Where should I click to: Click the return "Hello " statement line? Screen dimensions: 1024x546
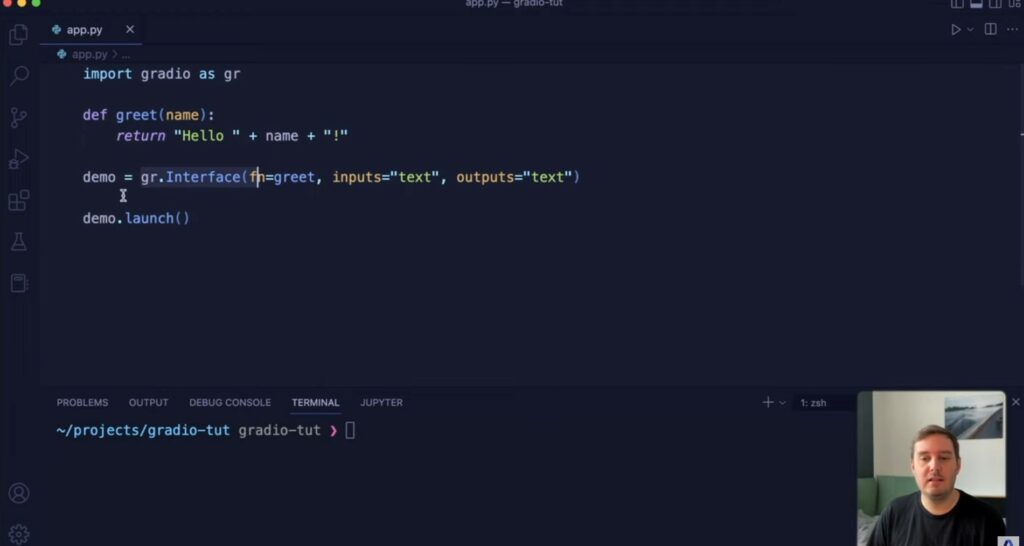coord(232,136)
